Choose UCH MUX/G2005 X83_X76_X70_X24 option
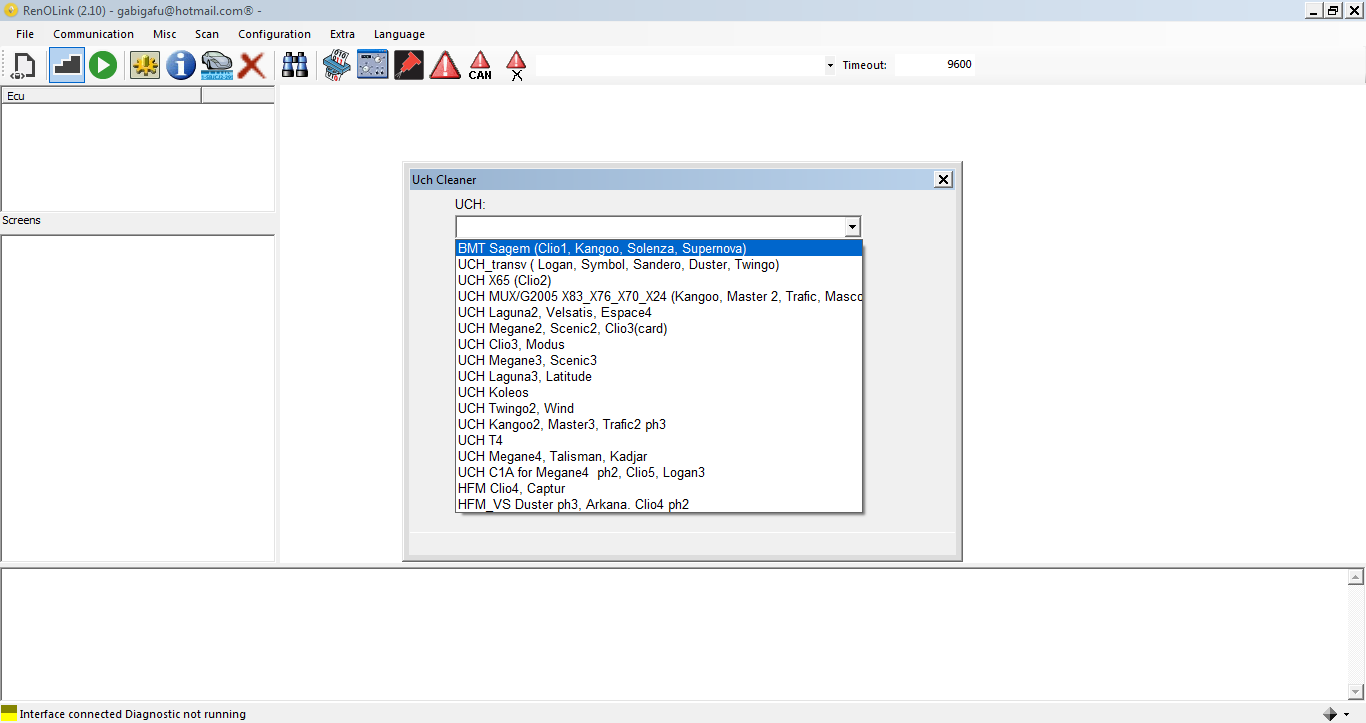Viewport: 1366px width, 723px height. 659,296
